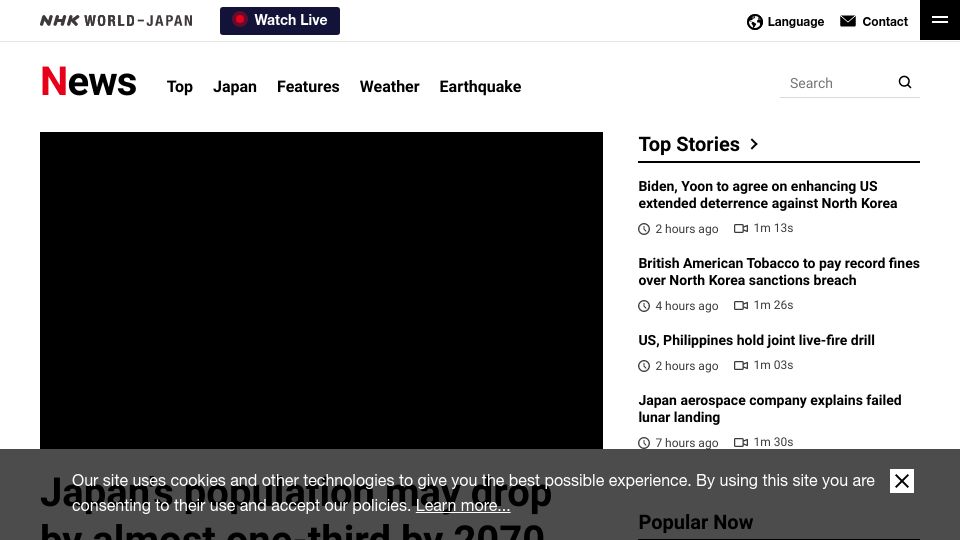Screen dimensions: 960x540
Task: Open the British American Tobacco fines story
Action: 779,272
